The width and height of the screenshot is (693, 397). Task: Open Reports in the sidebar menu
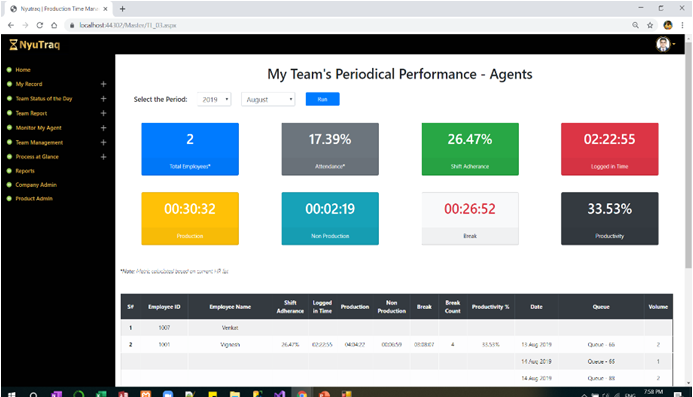[x=25, y=171]
